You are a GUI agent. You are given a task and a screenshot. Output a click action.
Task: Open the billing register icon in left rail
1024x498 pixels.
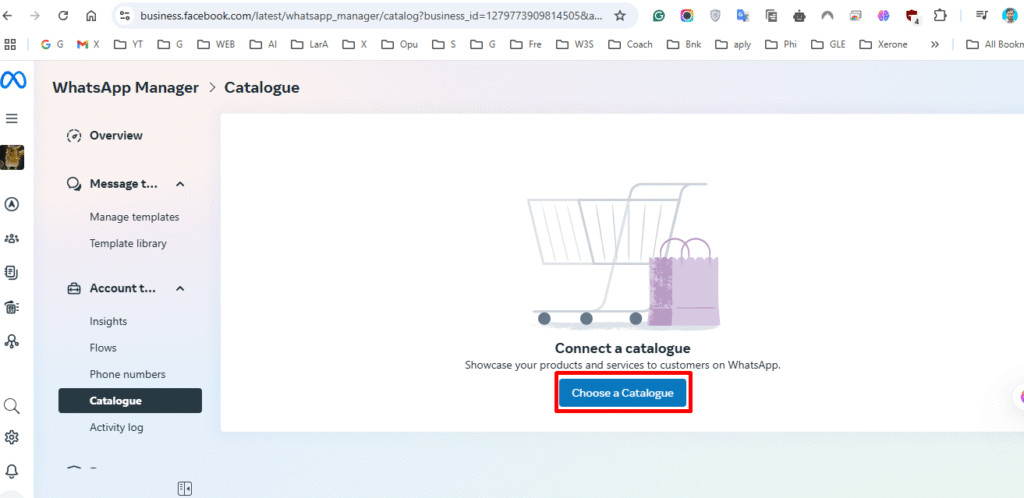(x=12, y=307)
